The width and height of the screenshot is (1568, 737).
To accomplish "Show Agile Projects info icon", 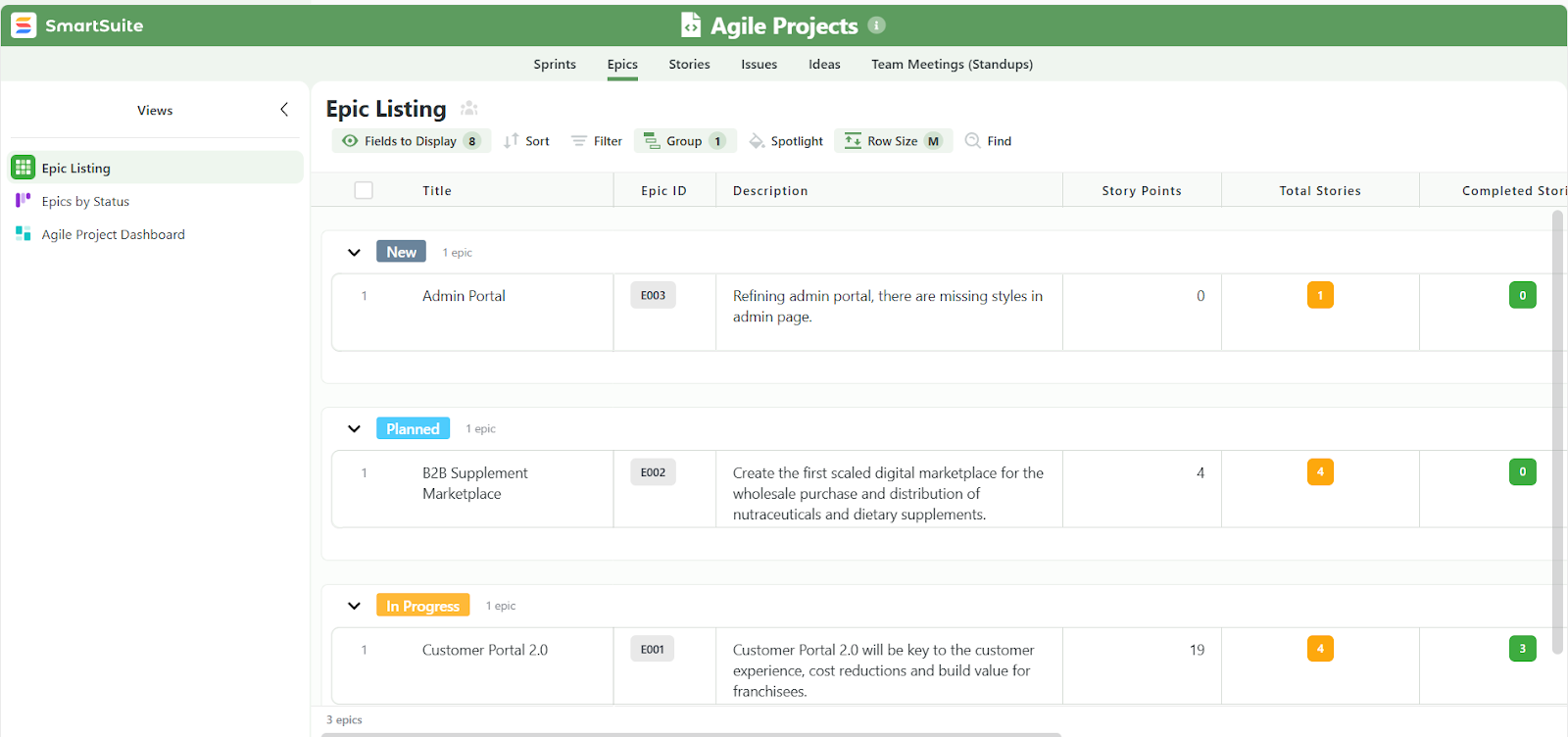I will tap(877, 25).
